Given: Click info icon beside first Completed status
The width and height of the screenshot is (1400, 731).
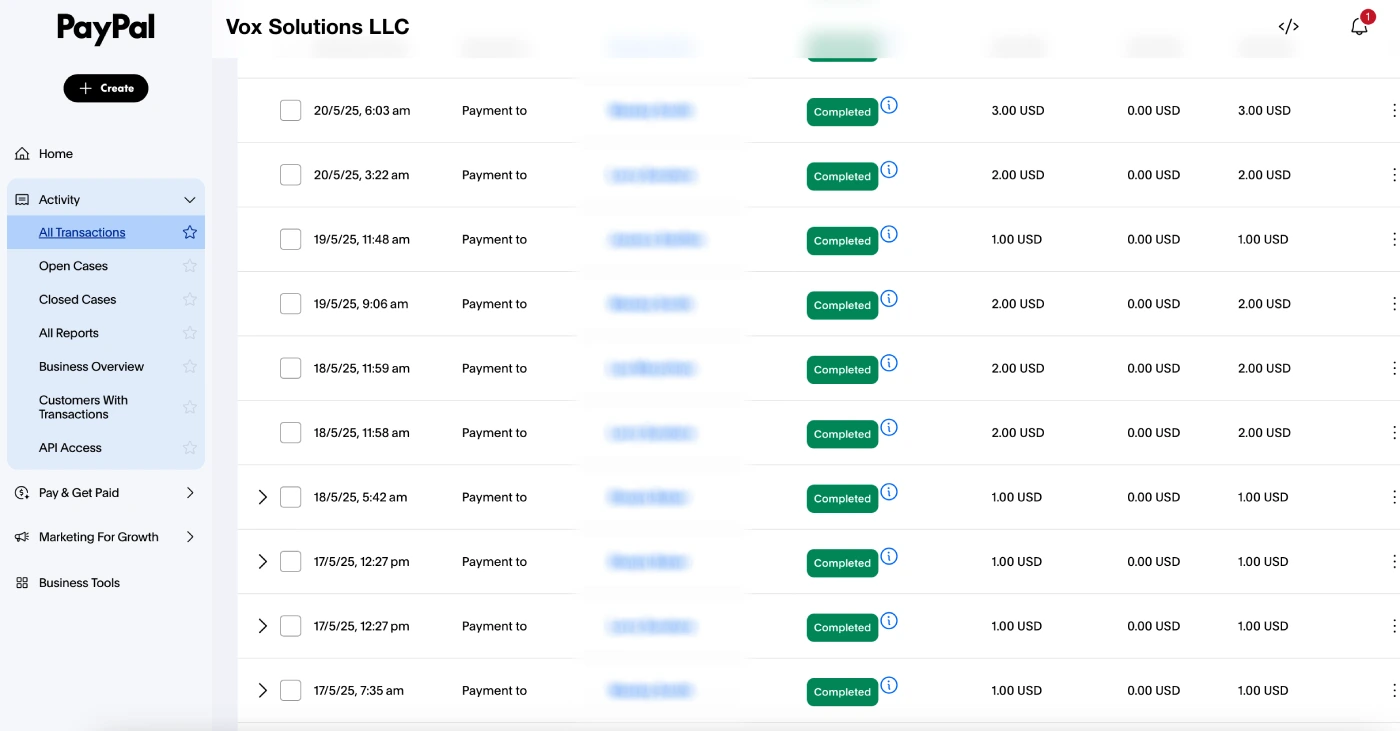Looking at the screenshot, I should 889,104.
